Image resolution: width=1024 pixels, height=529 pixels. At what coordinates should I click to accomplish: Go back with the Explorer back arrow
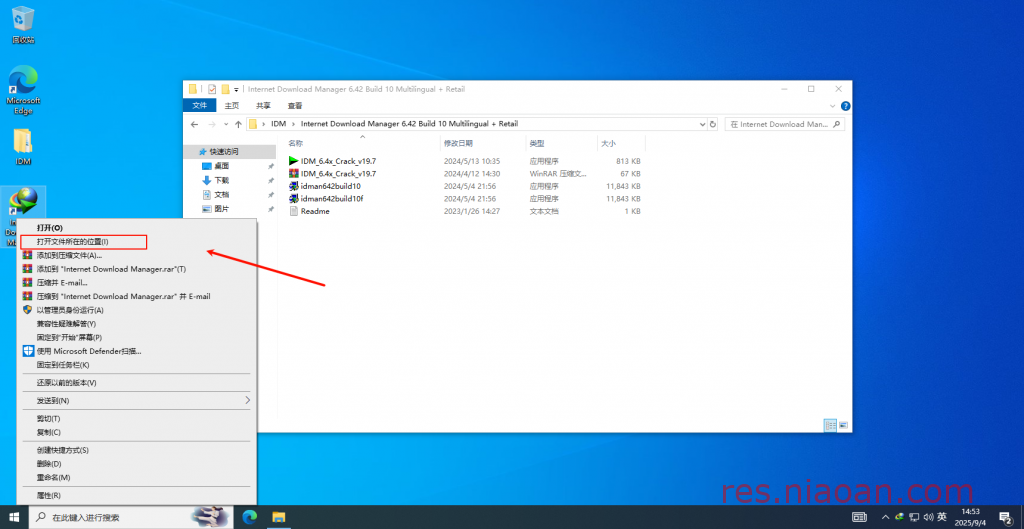point(194,124)
